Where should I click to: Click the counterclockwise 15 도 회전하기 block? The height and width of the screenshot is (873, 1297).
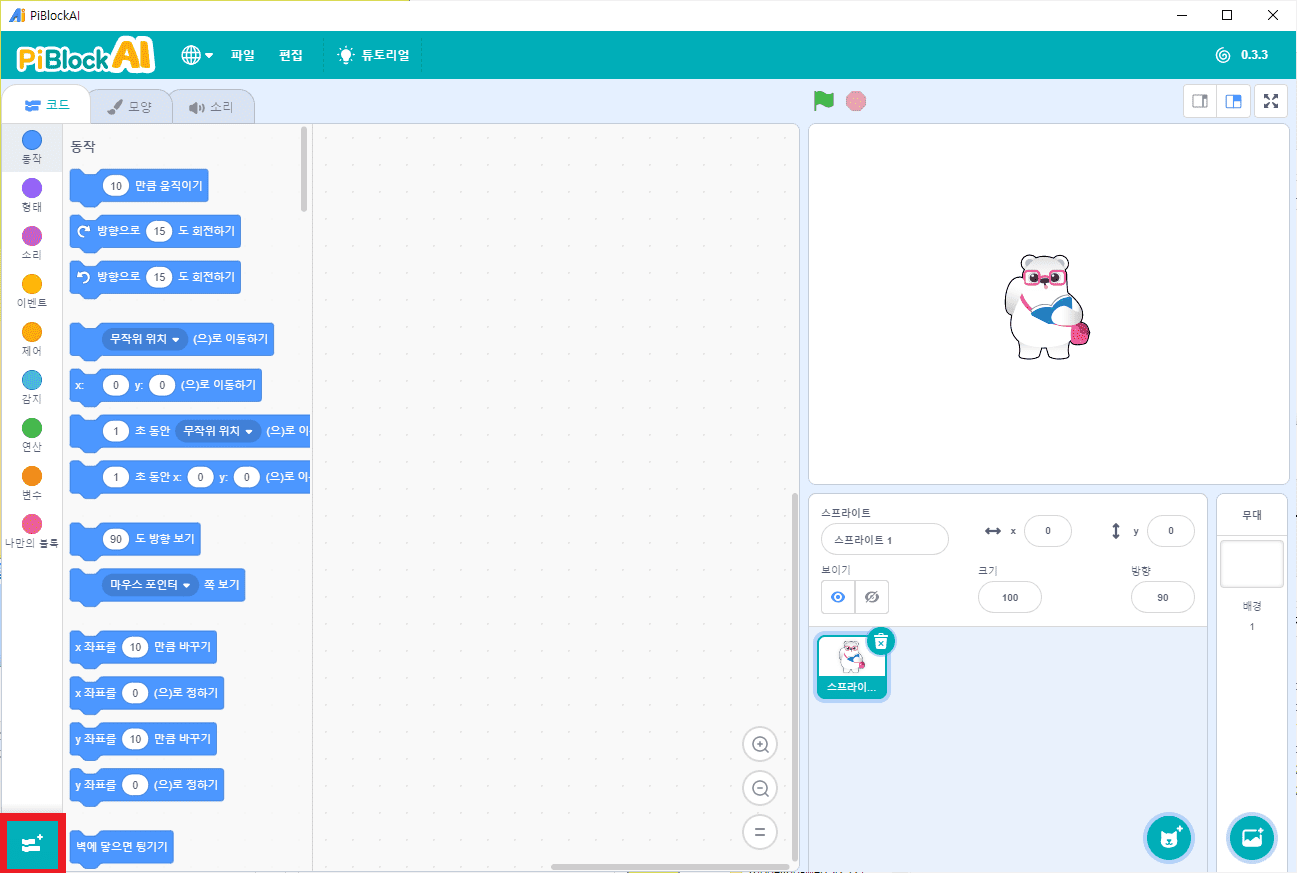click(155, 277)
